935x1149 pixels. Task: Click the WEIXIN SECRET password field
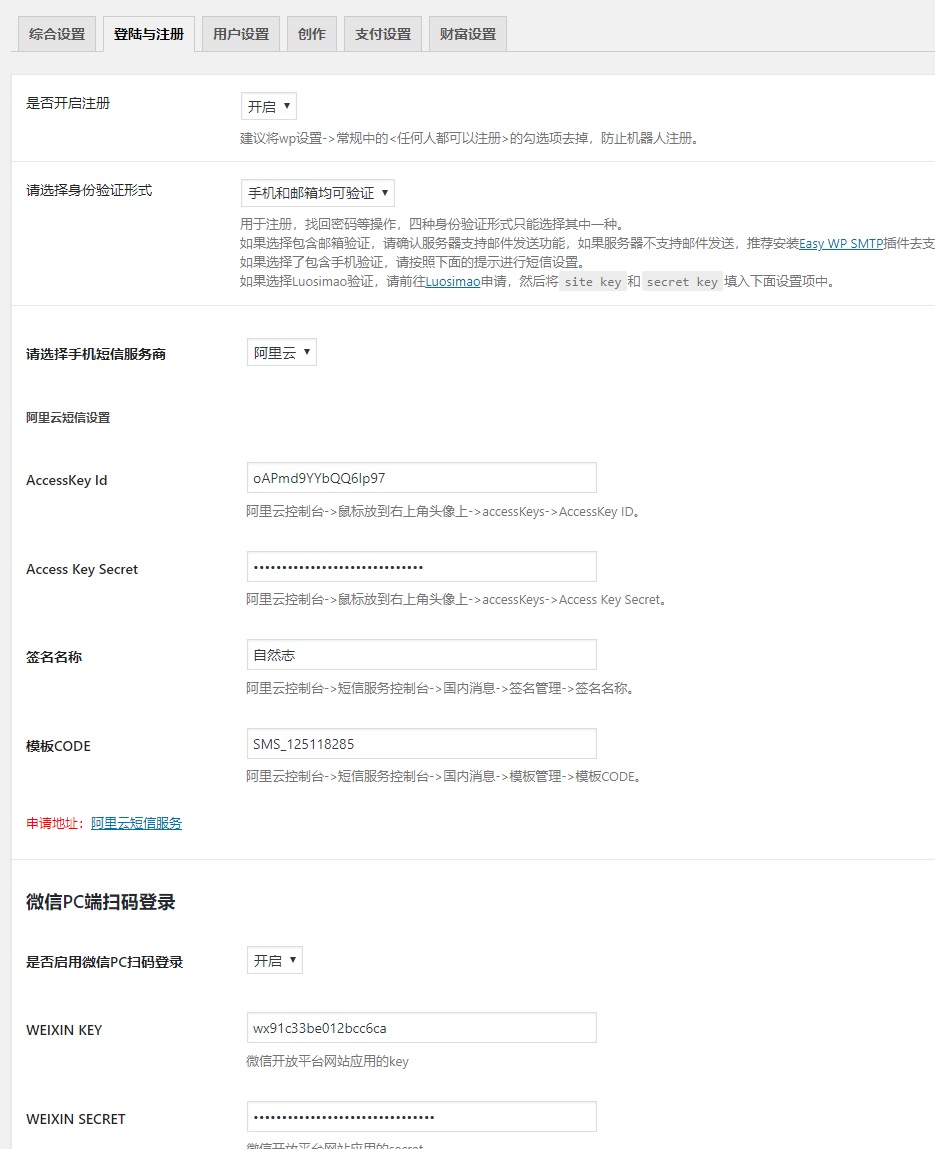tap(421, 1117)
